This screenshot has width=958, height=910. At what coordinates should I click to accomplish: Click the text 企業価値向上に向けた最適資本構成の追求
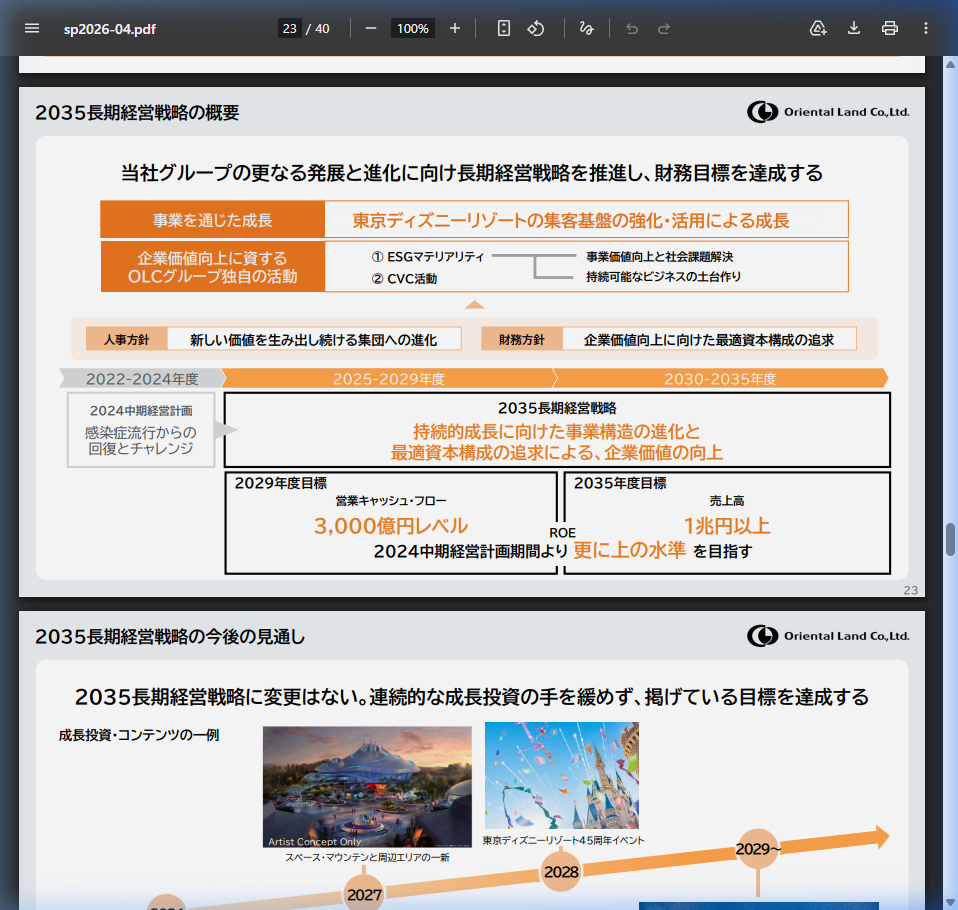pos(709,340)
